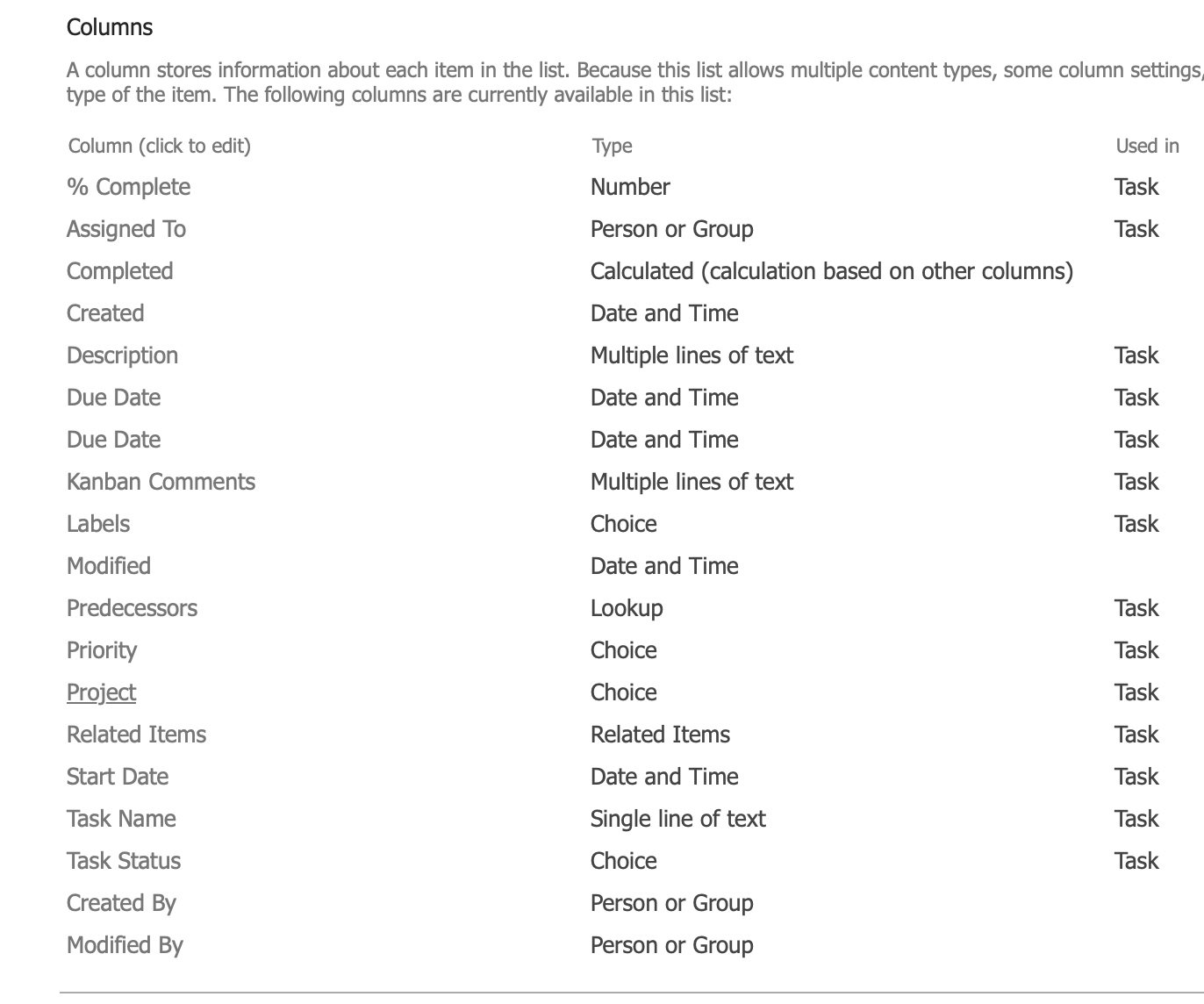
Task: Edit the Task Name column
Action: 121,819
